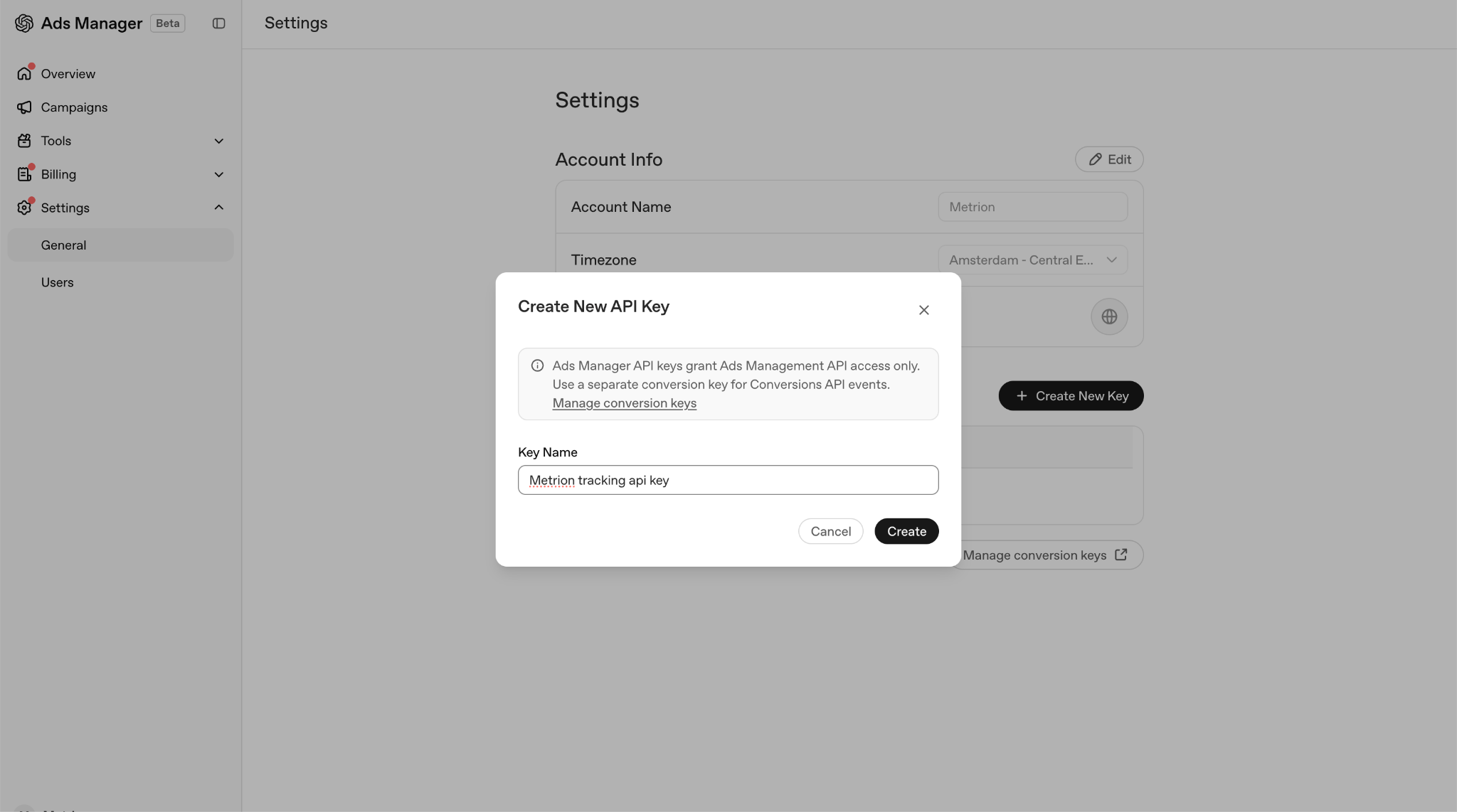Expand the Tools menu chevron
1457x812 pixels.
[219, 141]
